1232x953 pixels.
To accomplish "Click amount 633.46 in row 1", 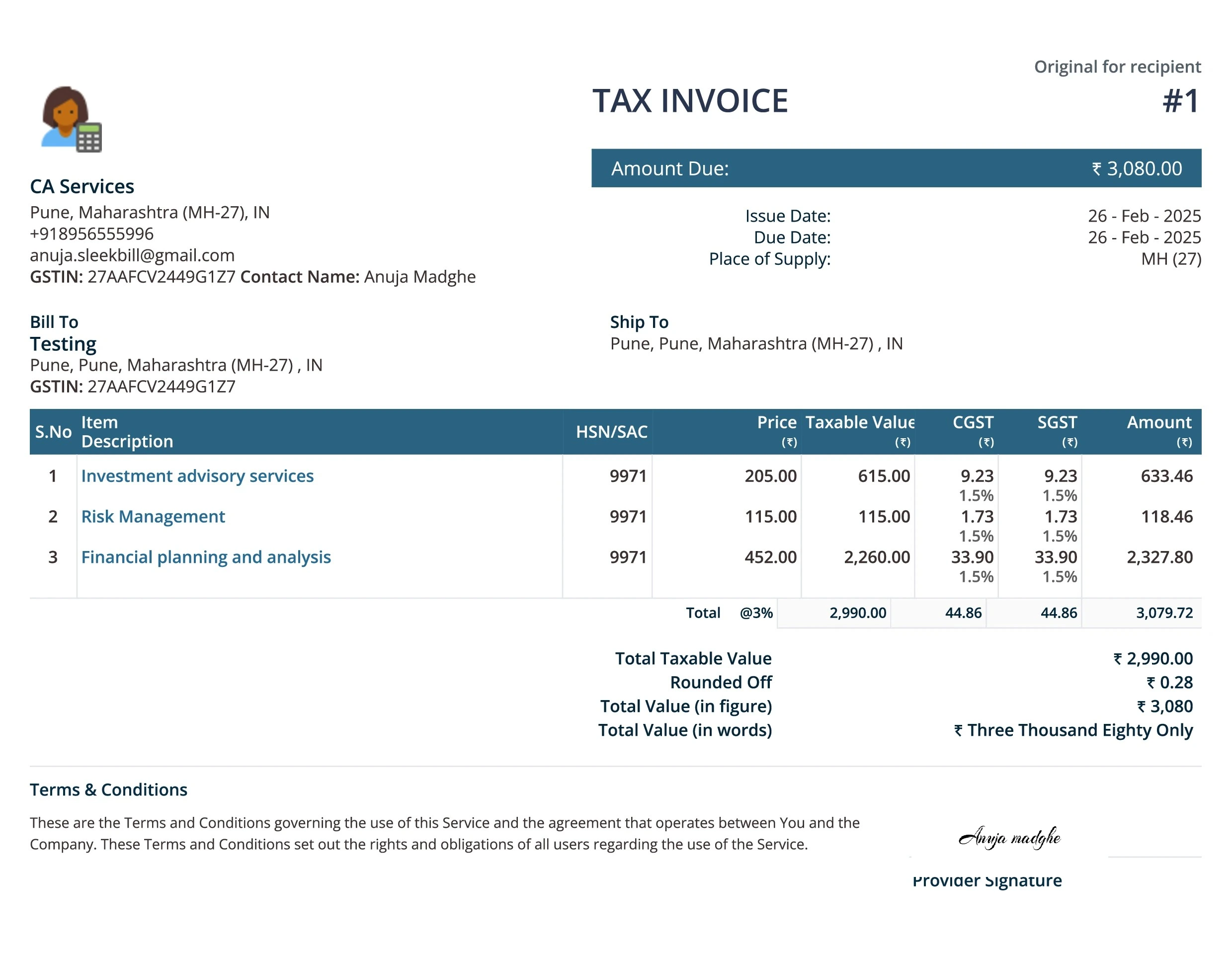I will point(1166,476).
